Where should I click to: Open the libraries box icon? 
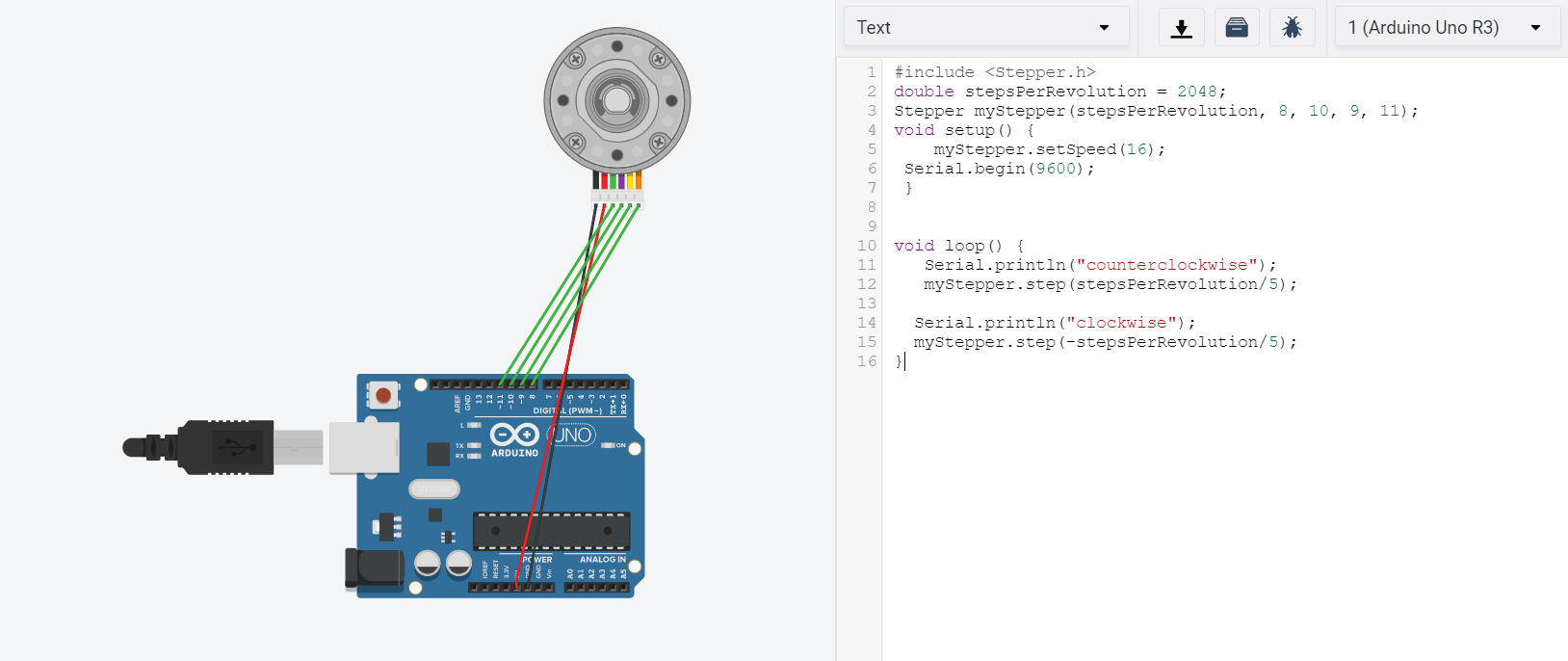(1237, 28)
